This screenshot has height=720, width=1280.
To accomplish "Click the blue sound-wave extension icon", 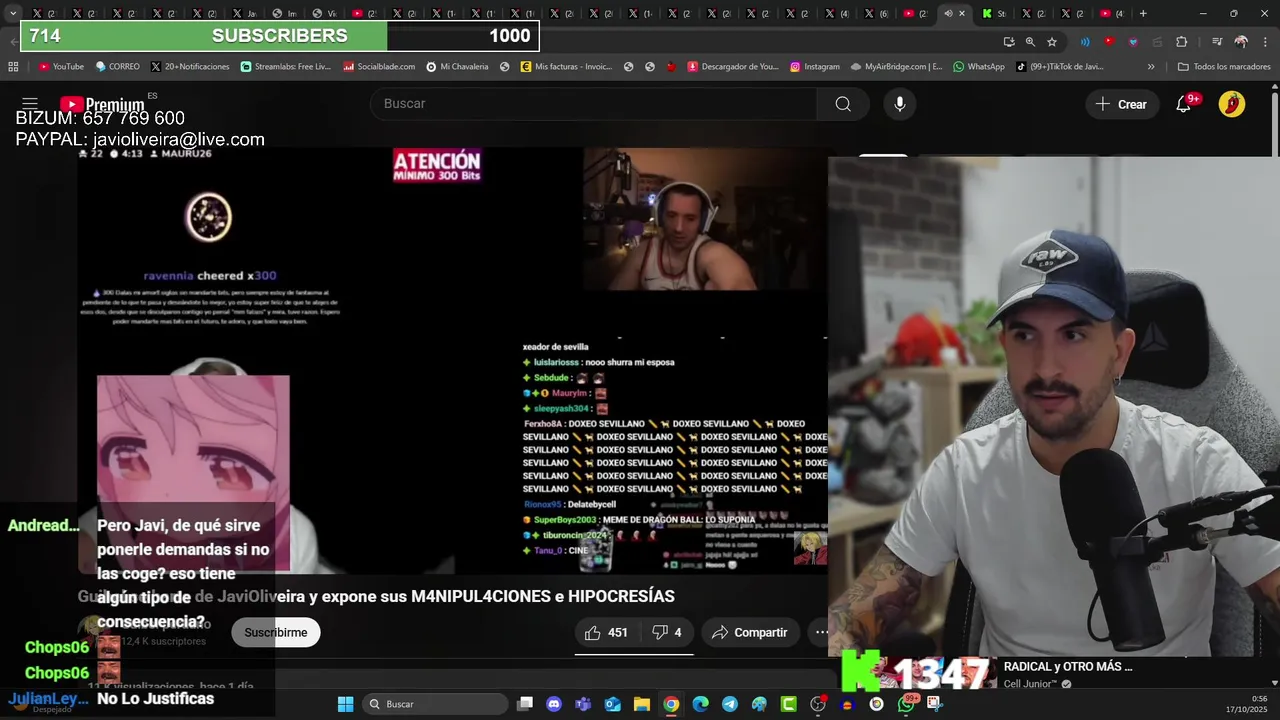I will (1085, 42).
